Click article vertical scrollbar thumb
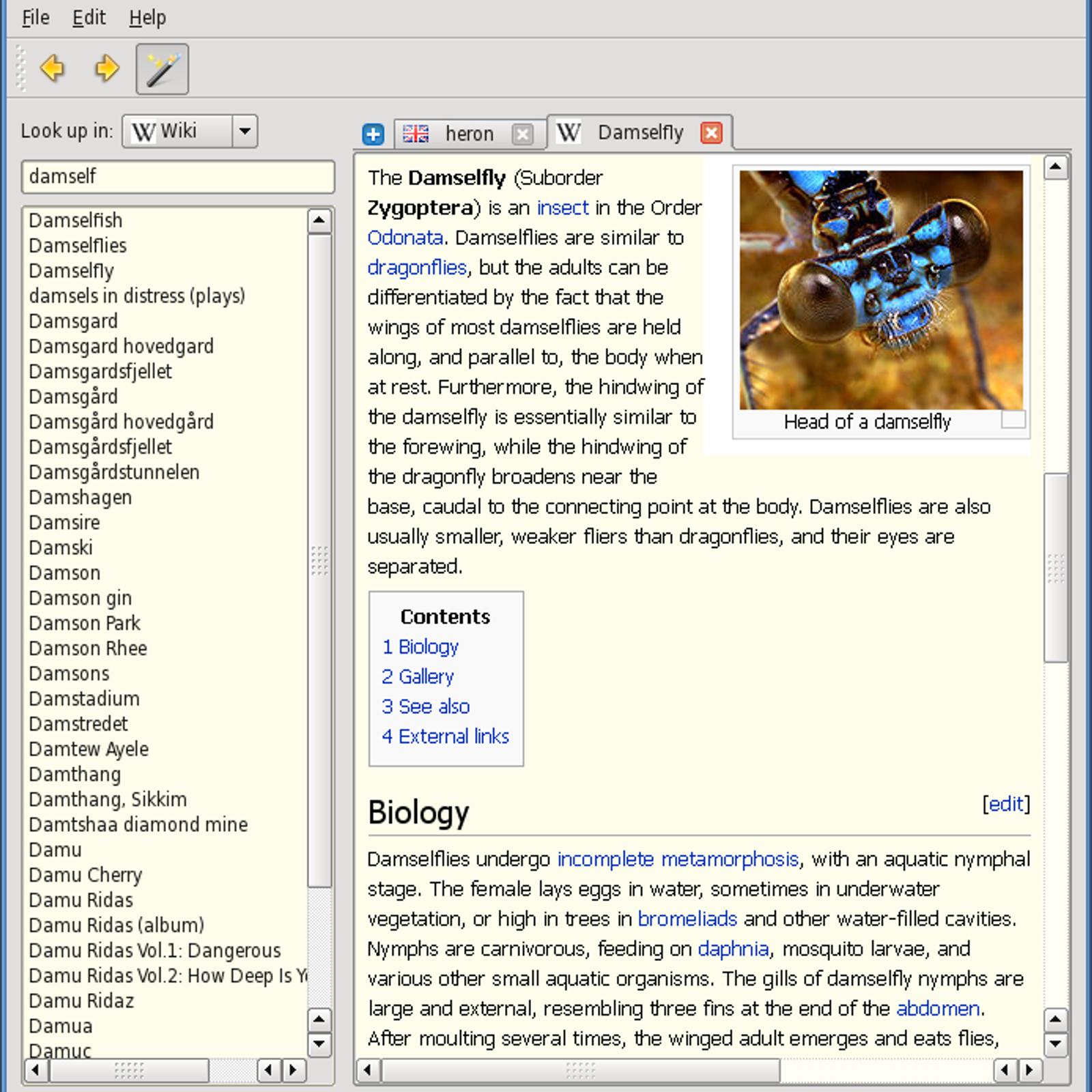Viewport: 1092px width, 1092px height. coord(1056,567)
